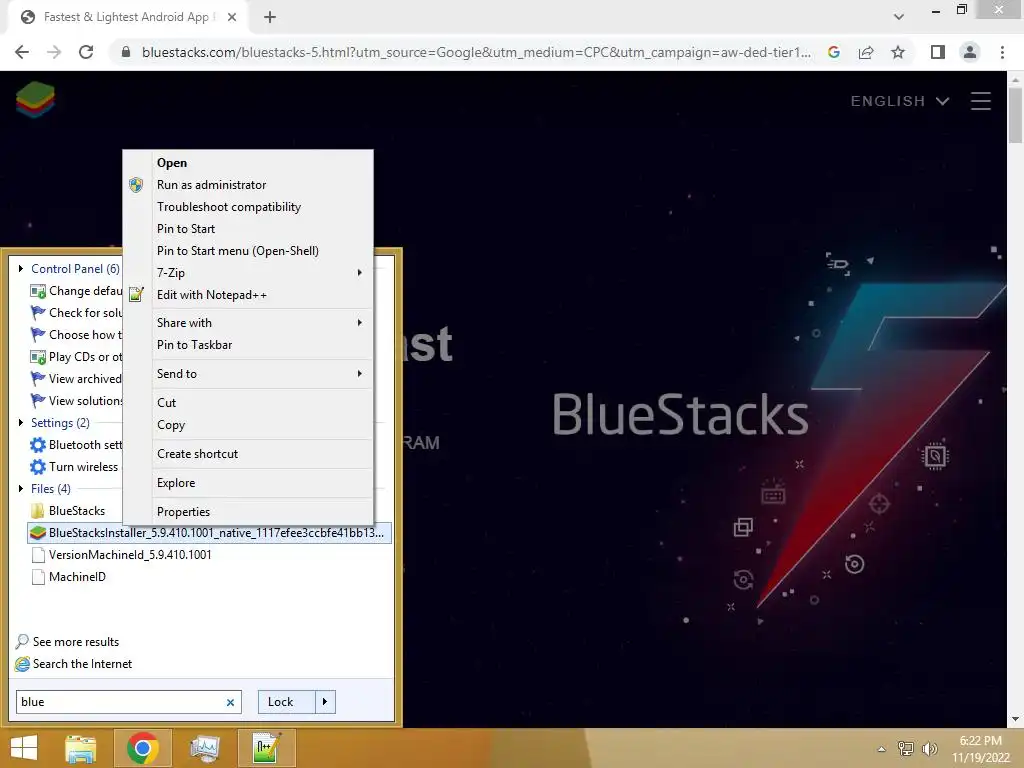The width and height of the screenshot is (1024, 768).
Task: Open Notepad++ from the taskbar
Action: pos(267,748)
